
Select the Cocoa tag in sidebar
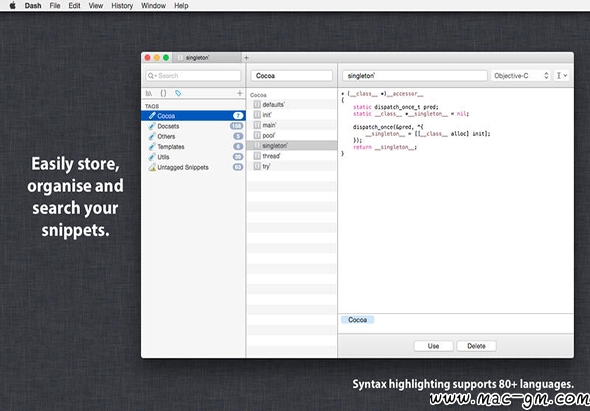193,116
